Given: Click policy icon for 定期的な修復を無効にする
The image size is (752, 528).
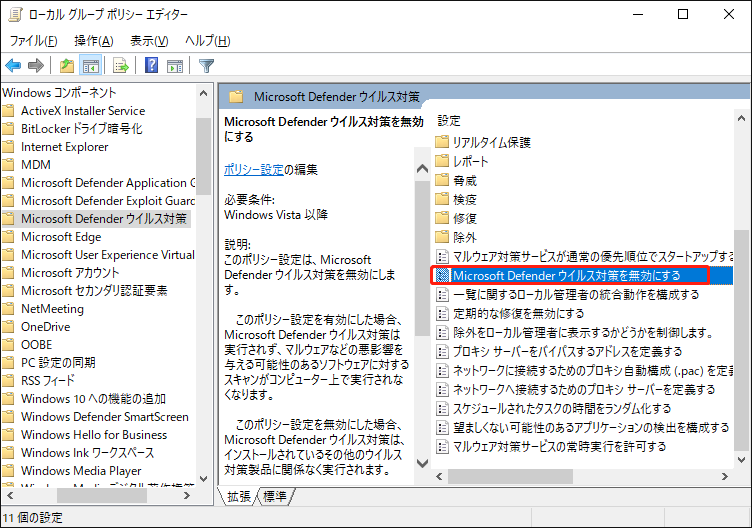Looking at the screenshot, I should (x=442, y=313).
